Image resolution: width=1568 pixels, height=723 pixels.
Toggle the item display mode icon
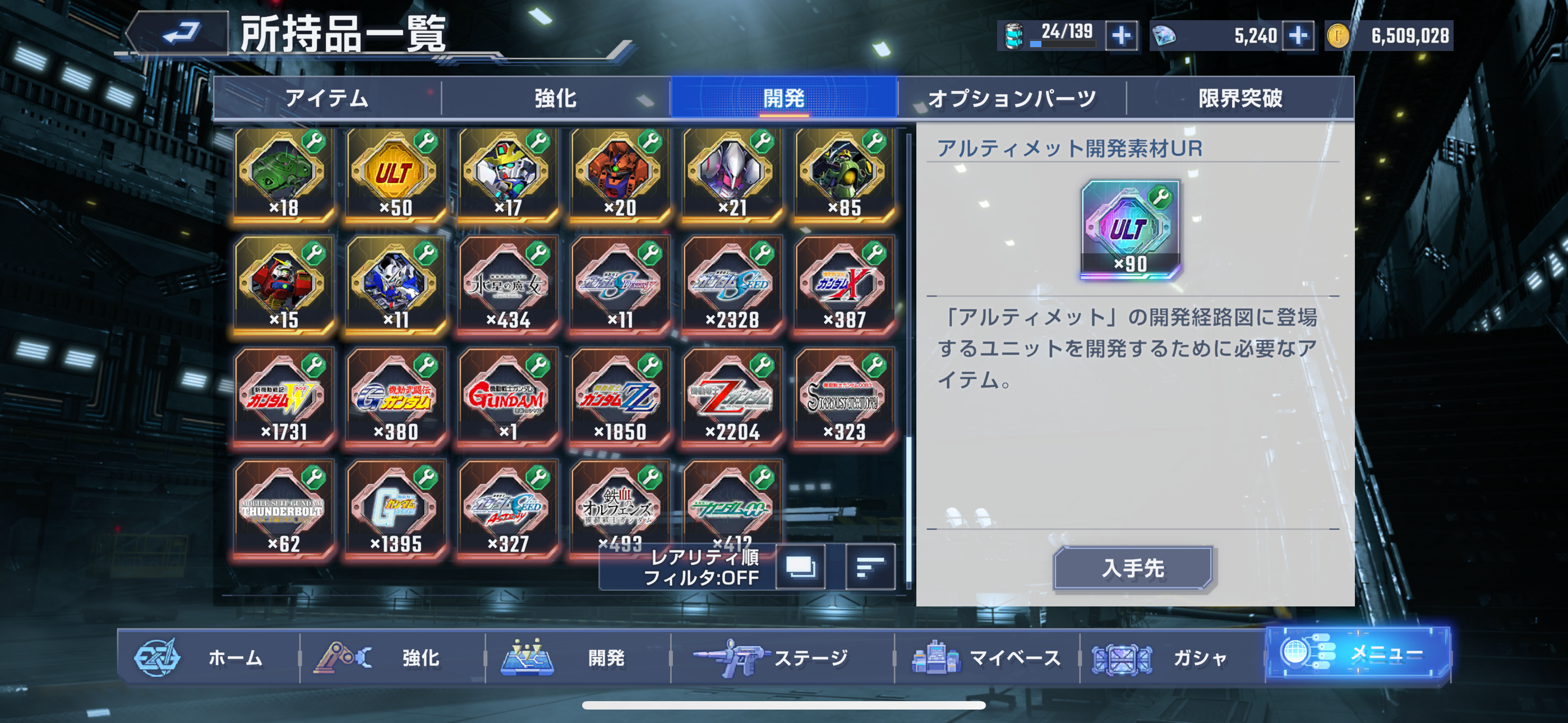click(x=800, y=567)
